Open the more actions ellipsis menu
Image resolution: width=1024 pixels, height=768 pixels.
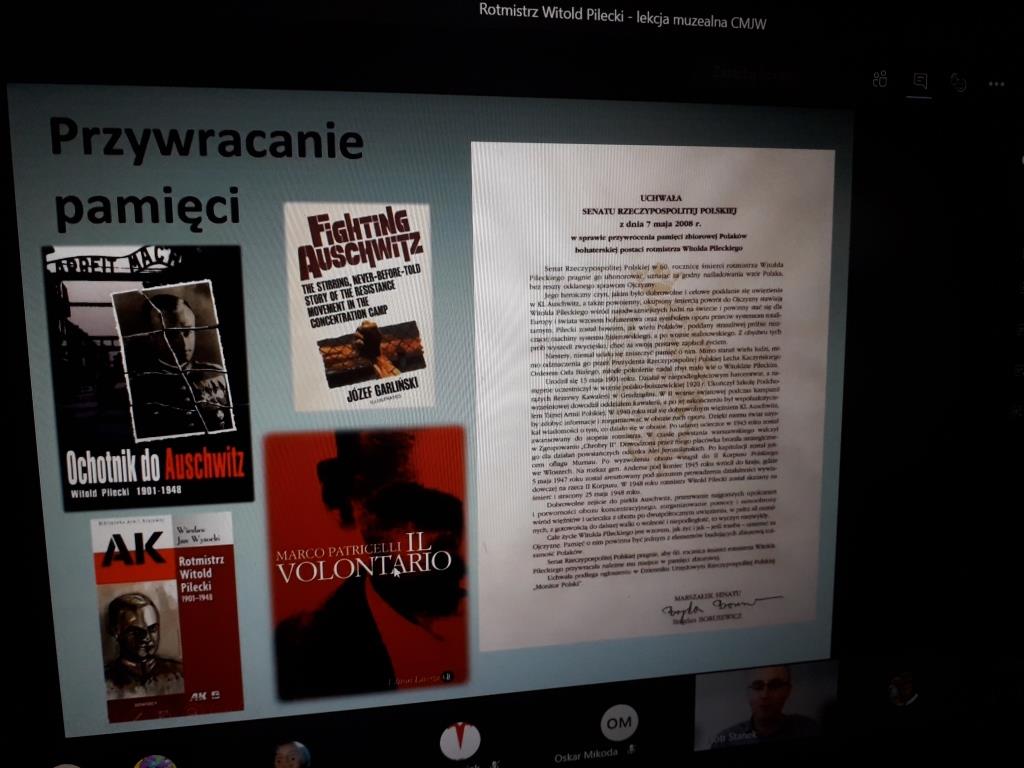tap(997, 84)
